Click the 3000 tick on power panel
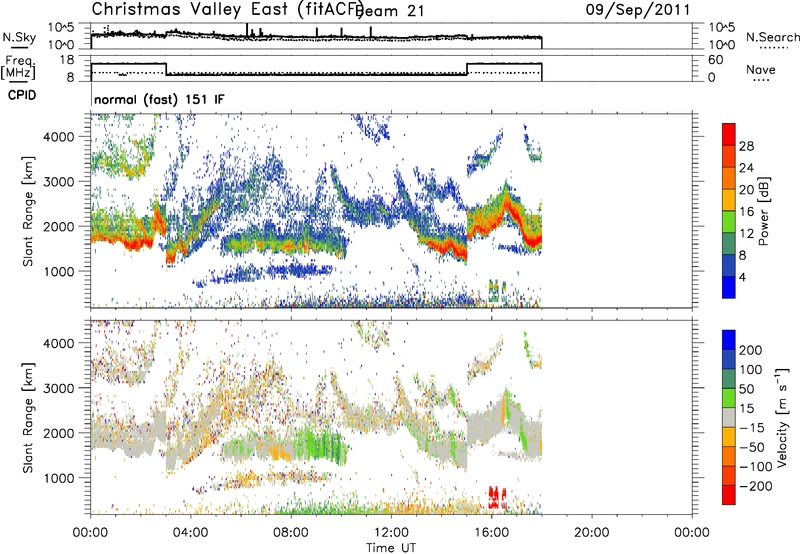800x554 pixels. point(58,182)
